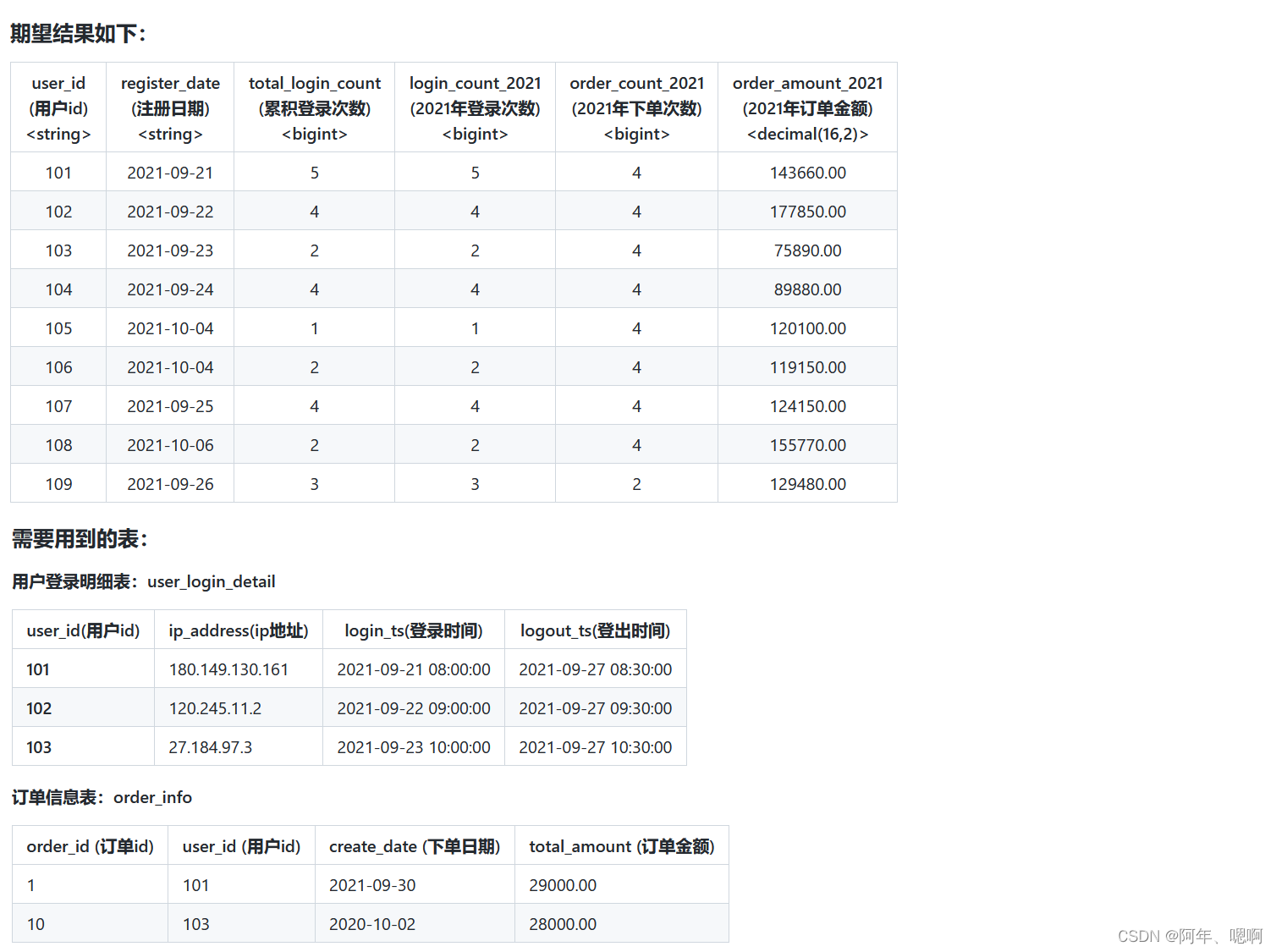1276x952 pixels.
Task: Click user id 105 in results table
Action: click(x=58, y=328)
